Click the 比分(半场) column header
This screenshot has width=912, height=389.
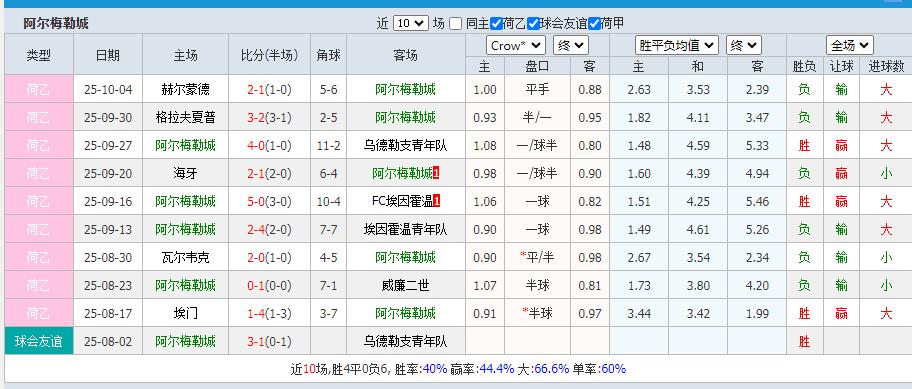click(x=269, y=55)
